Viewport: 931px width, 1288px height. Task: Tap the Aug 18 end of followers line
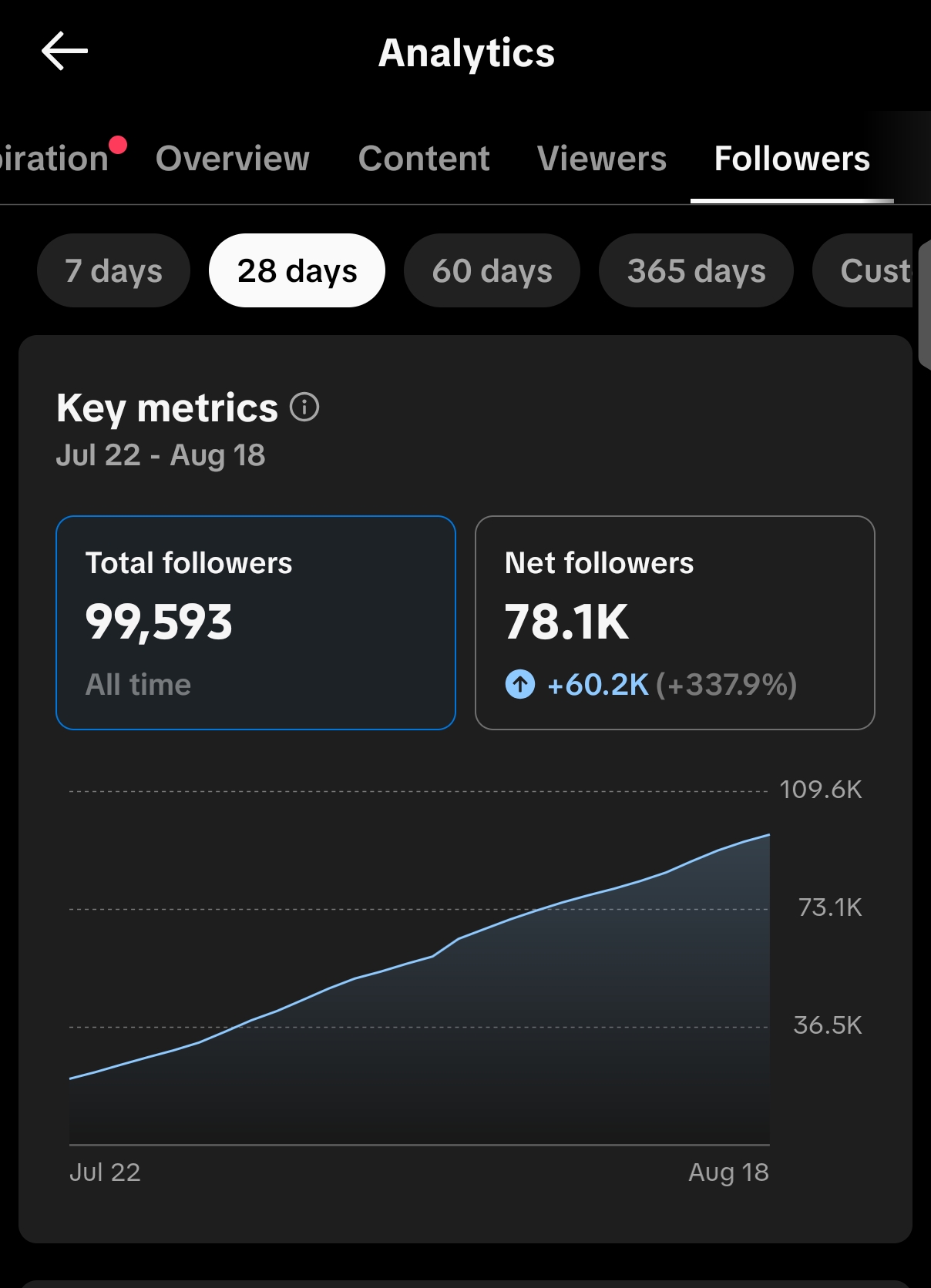tap(768, 835)
